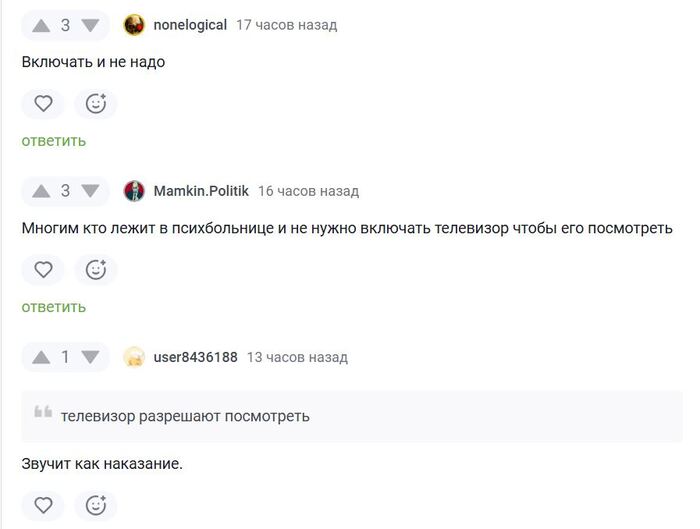The width and height of the screenshot is (700, 529).
Task: Upvote Mamkin.Politik's comment
Action: coord(41,191)
